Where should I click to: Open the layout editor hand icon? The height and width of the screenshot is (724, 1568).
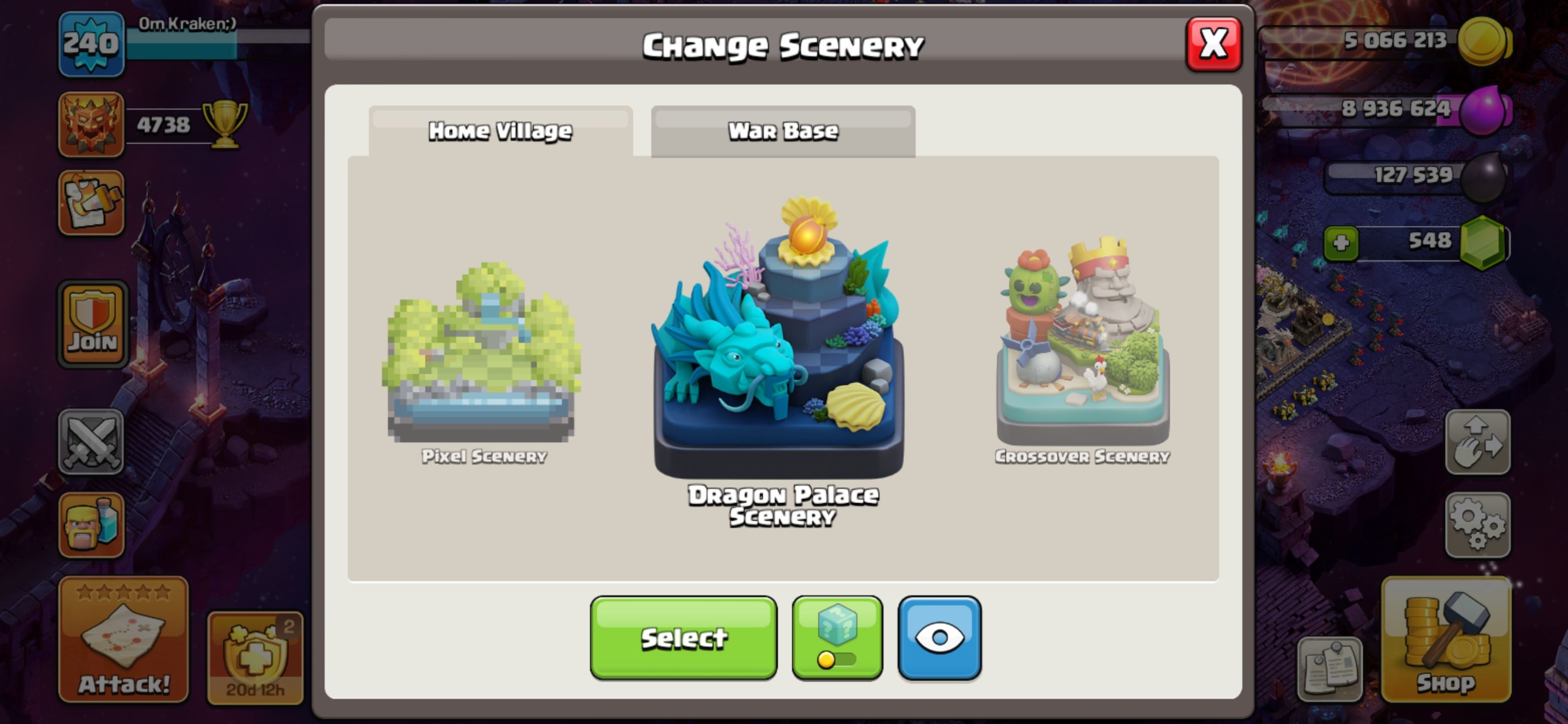click(1478, 441)
